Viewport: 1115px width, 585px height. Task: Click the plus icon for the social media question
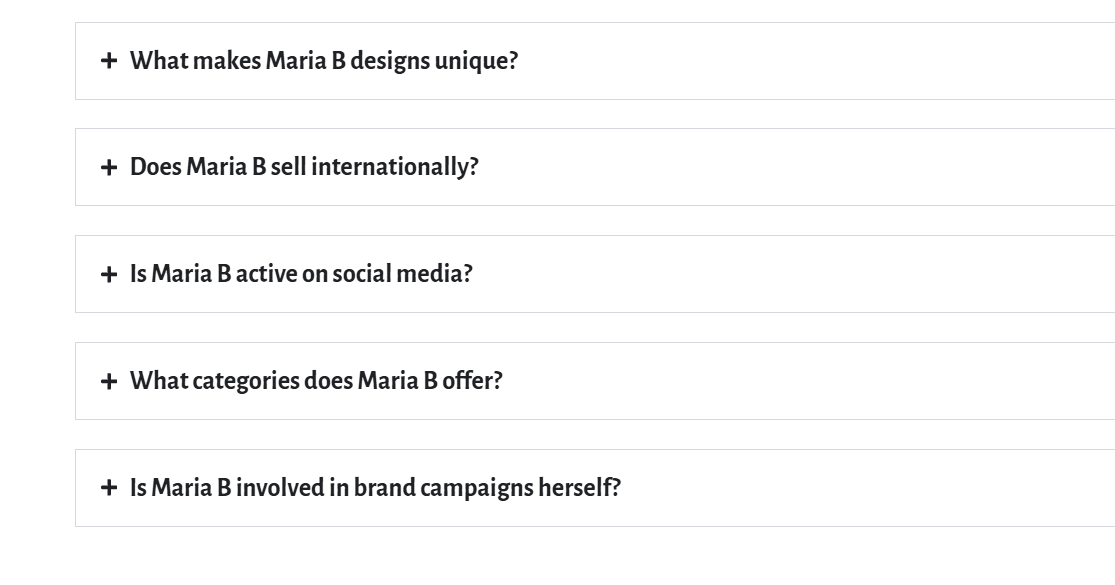pyautogui.click(x=109, y=275)
